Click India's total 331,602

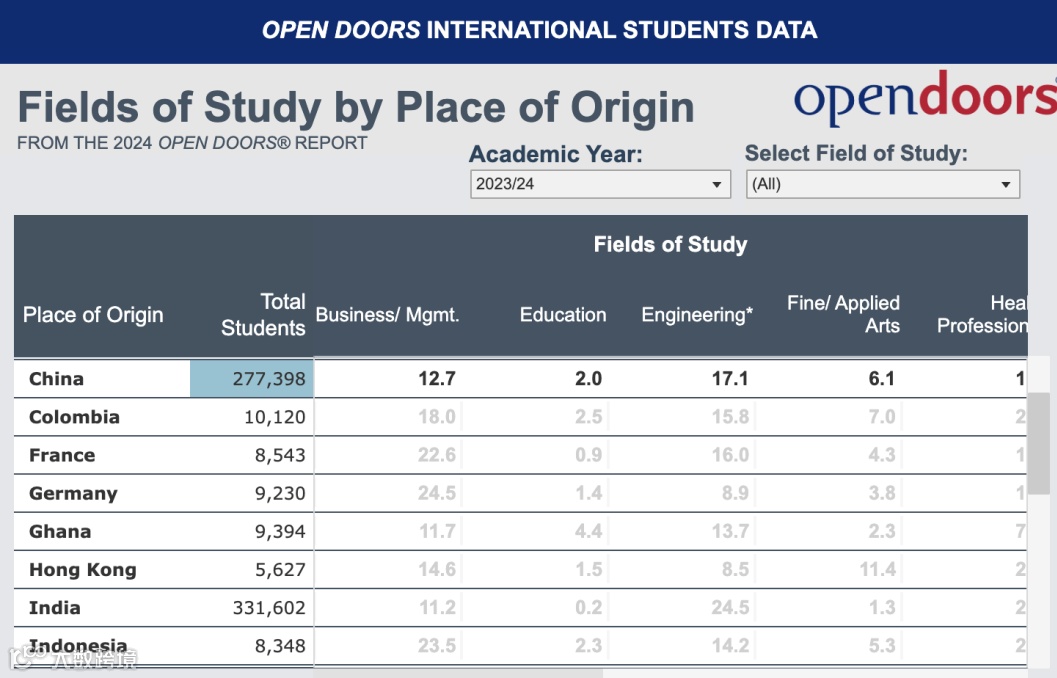(x=269, y=608)
